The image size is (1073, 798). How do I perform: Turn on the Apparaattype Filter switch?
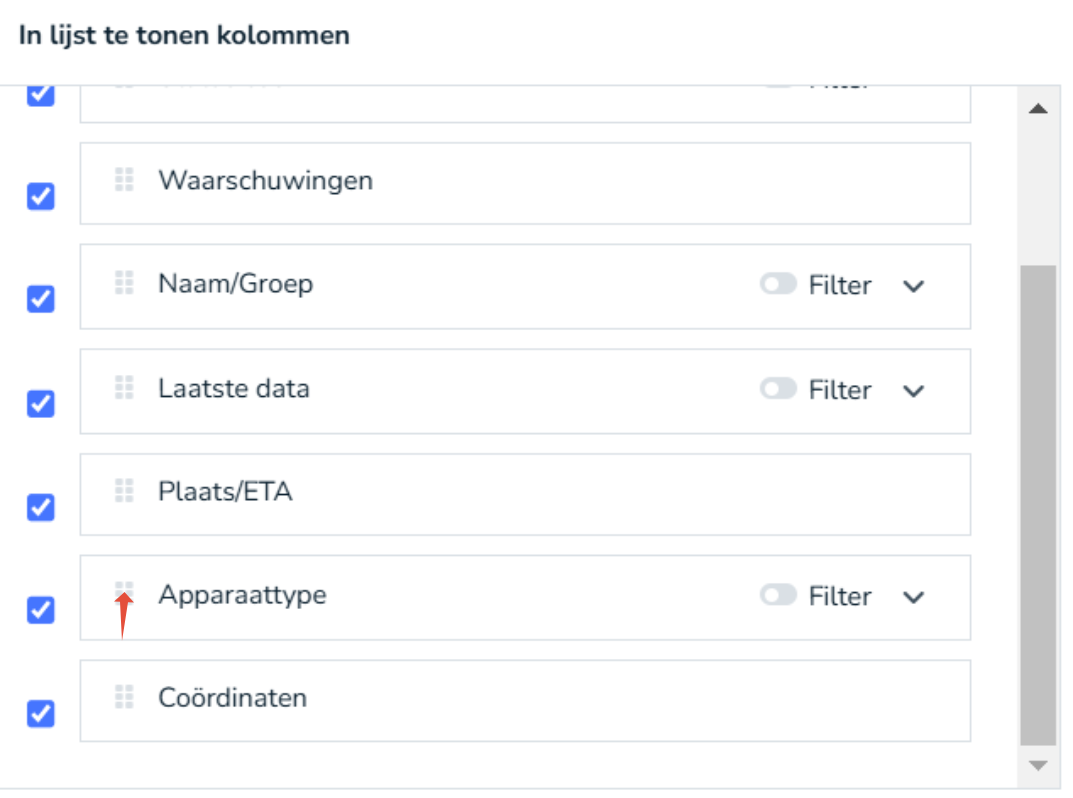click(x=778, y=596)
